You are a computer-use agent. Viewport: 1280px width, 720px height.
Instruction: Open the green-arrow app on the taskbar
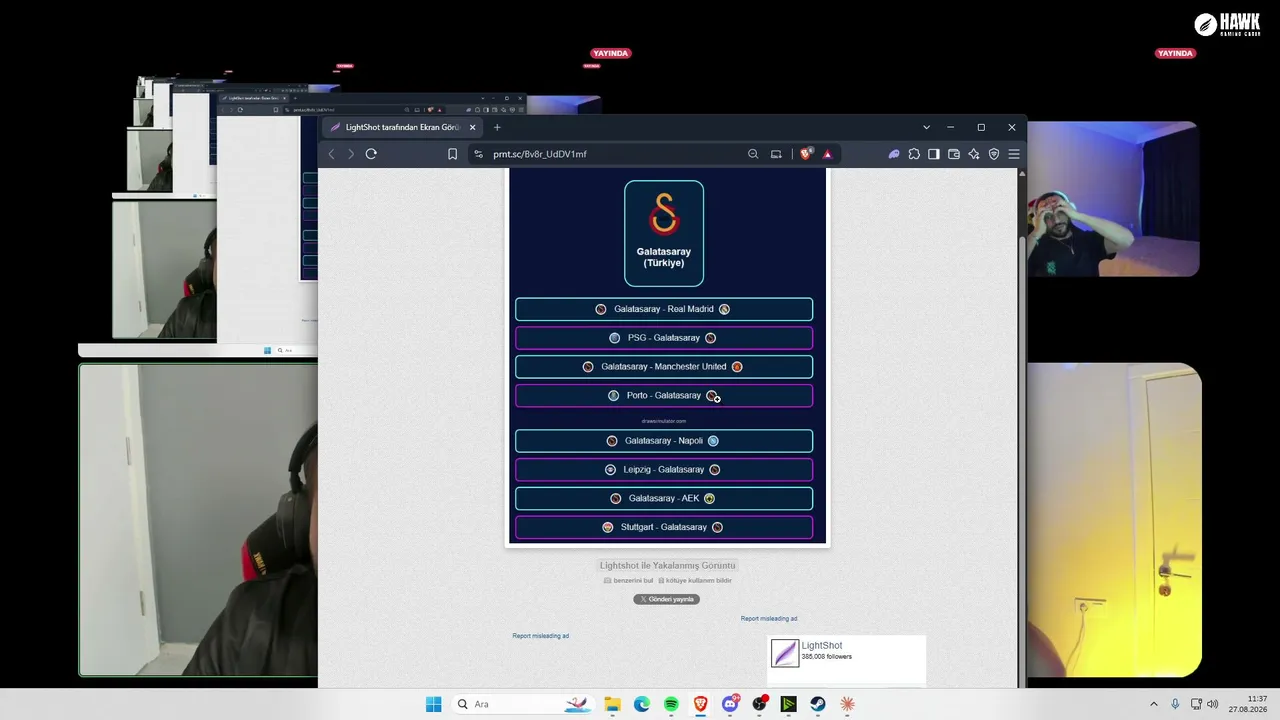pos(789,704)
